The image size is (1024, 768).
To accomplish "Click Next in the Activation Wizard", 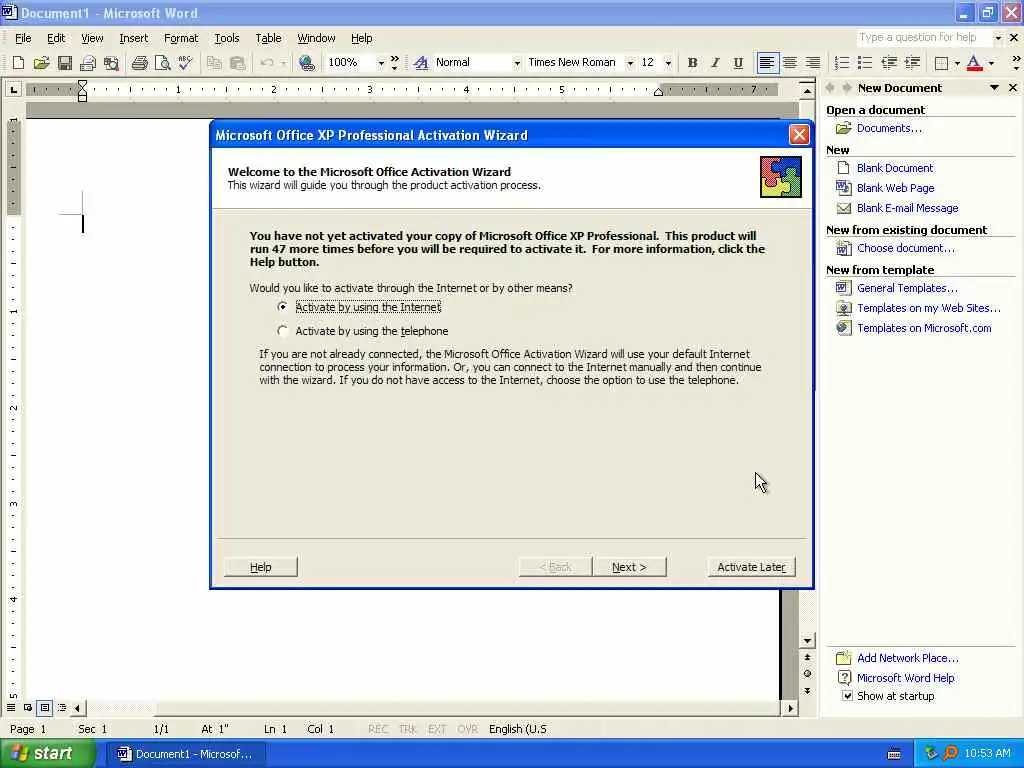I will tap(630, 567).
